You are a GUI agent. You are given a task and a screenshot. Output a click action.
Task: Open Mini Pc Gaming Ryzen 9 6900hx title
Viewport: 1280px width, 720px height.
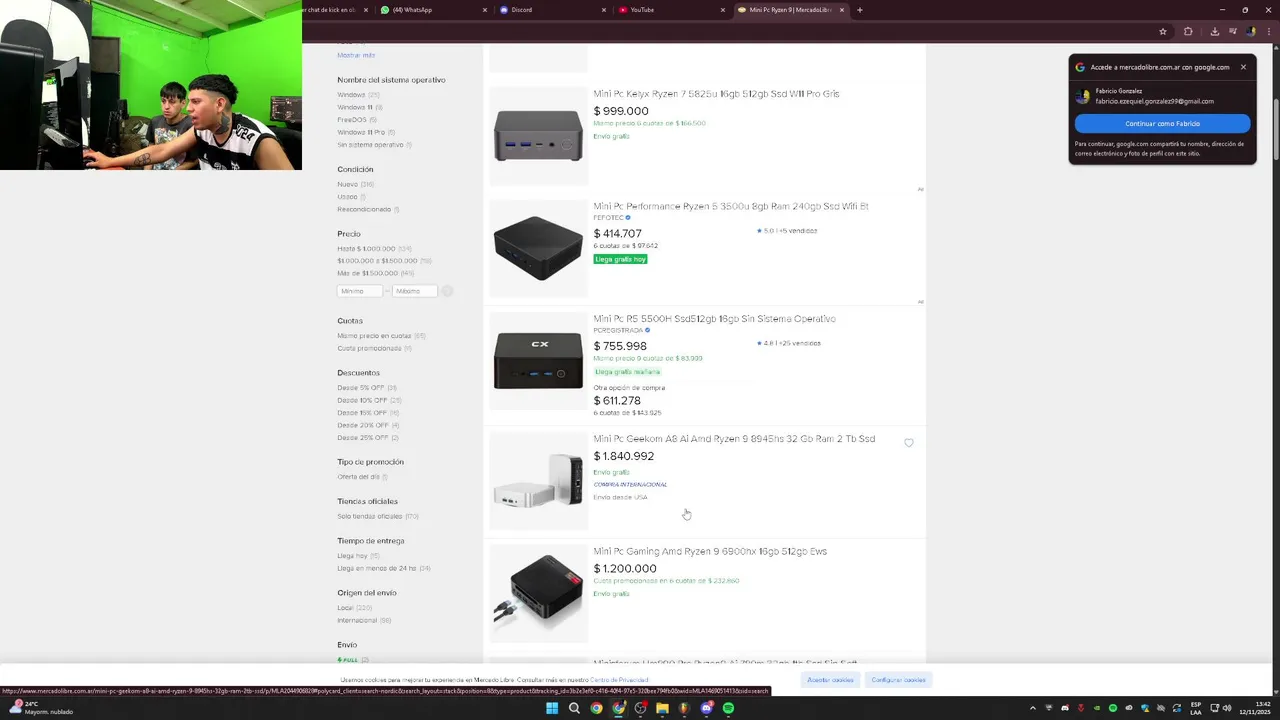tap(710, 552)
